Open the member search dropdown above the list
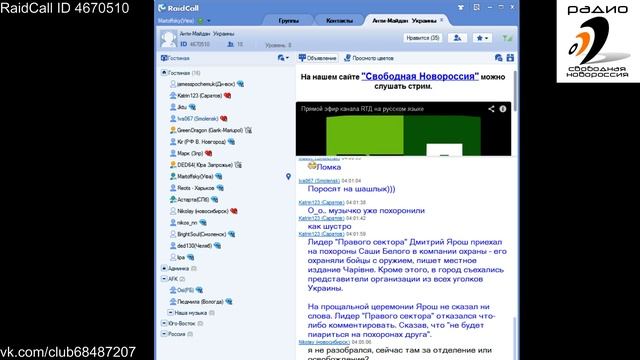 pyautogui.click(x=283, y=58)
